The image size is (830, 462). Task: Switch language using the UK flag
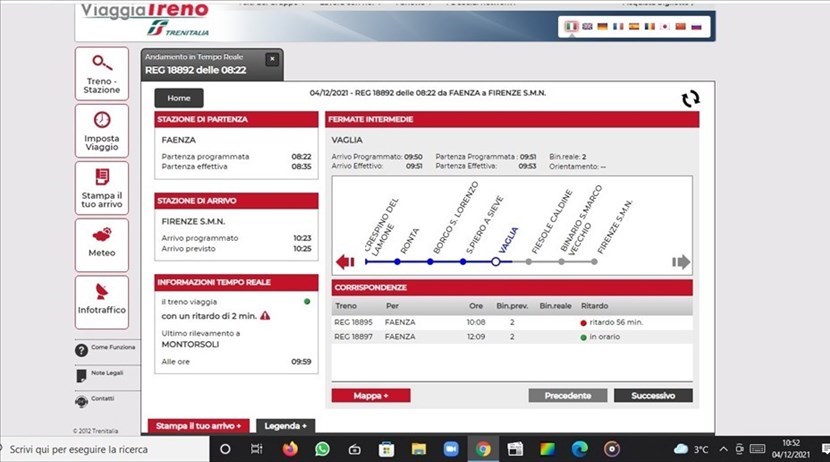point(587,26)
